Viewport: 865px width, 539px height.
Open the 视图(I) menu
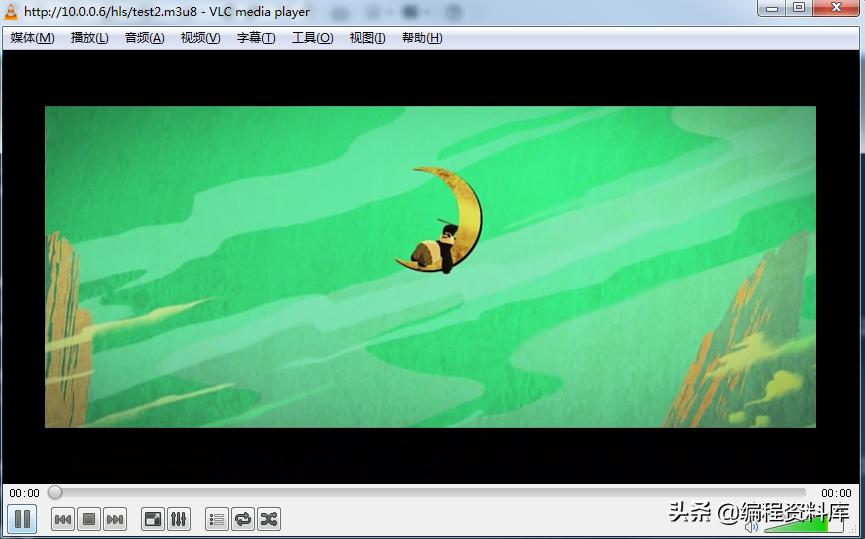367,38
